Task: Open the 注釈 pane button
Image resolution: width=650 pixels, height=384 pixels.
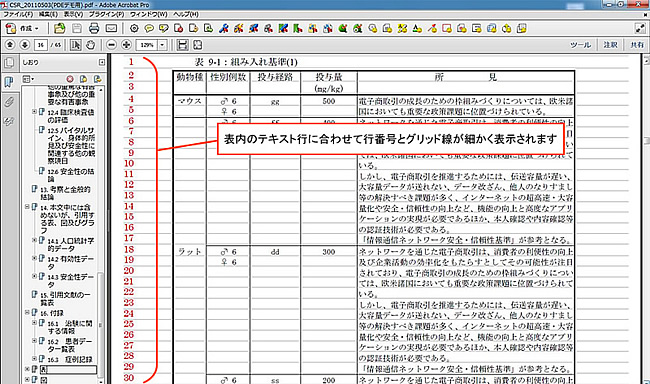Action: [x=610, y=45]
